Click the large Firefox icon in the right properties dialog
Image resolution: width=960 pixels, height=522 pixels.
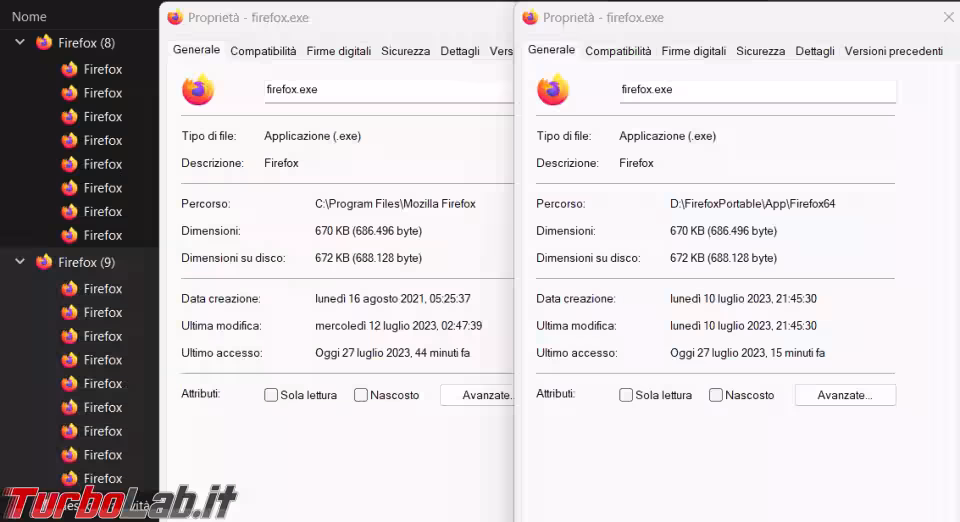(x=553, y=90)
